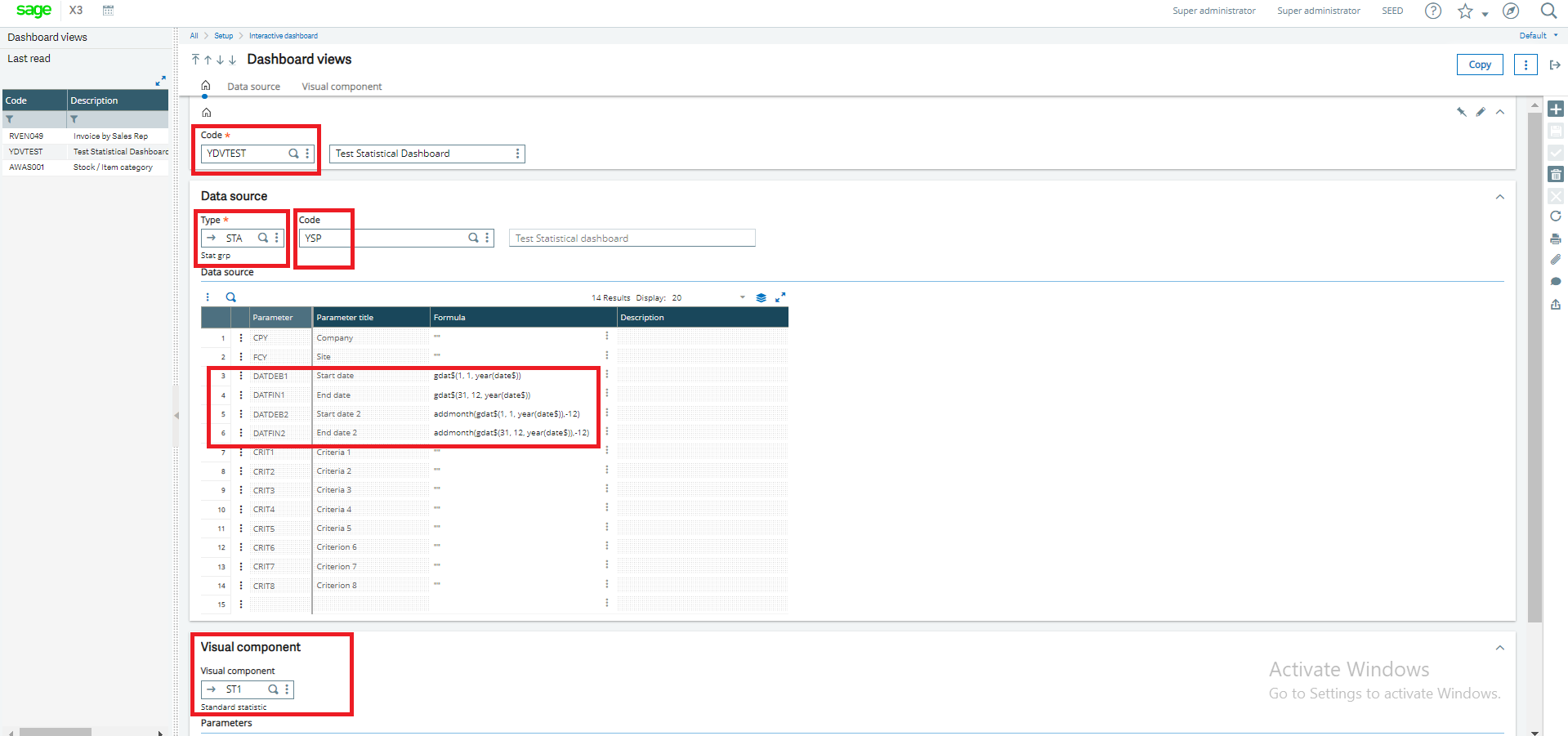The width and height of the screenshot is (1568, 736).
Task: Open global search with the magnifier icon
Action: [x=1548, y=11]
